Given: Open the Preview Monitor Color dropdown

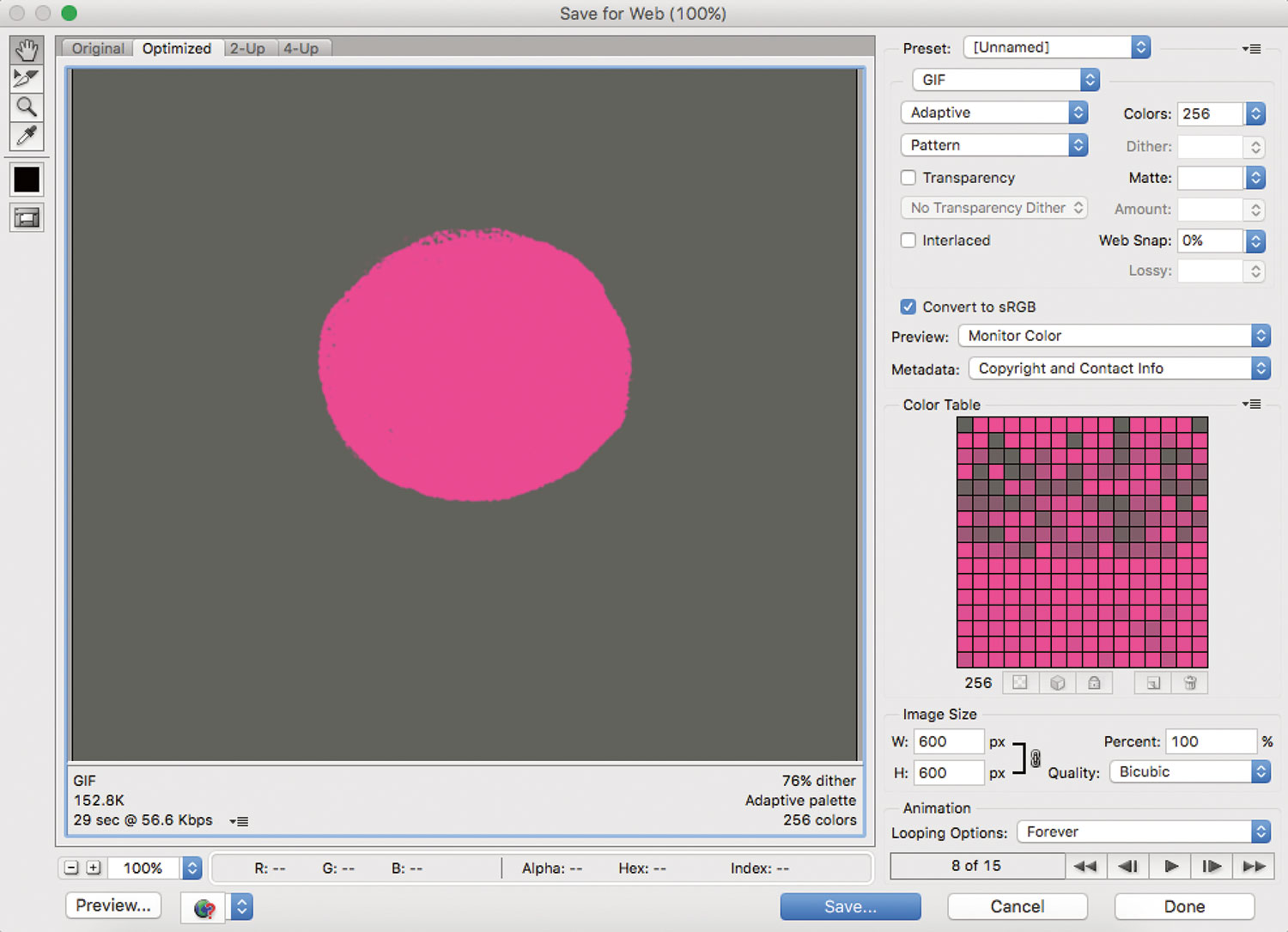Looking at the screenshot, I should 1115,336.
